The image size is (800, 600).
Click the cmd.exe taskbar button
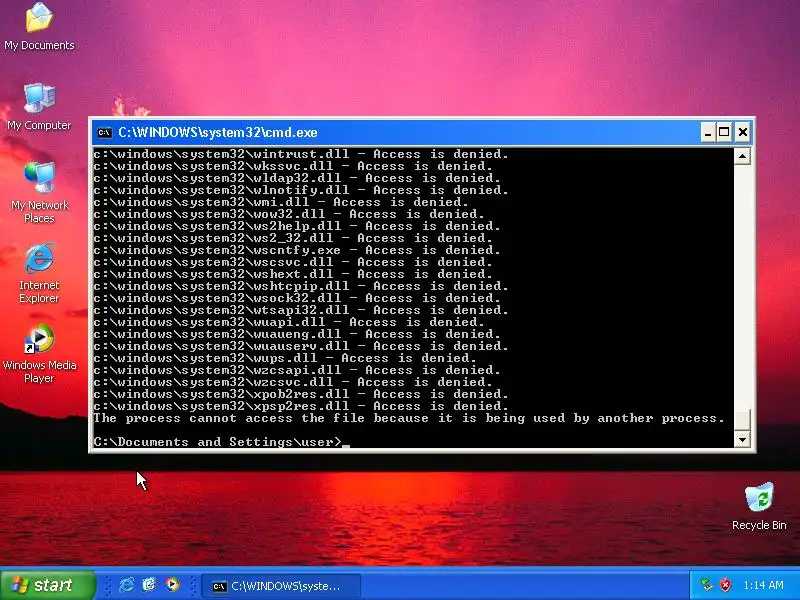(281, 586)
